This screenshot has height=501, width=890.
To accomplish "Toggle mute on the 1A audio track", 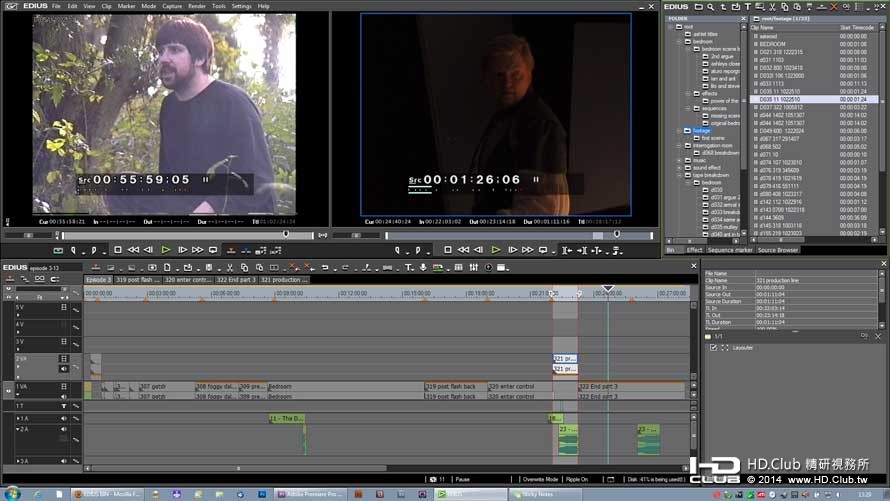I will click(x=64, y=418).
